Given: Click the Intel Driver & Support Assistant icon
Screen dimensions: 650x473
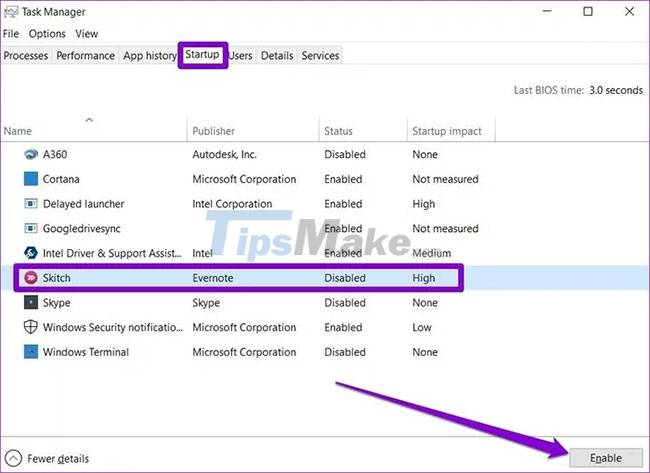Looking at the screenshot, I should [31, 253].
